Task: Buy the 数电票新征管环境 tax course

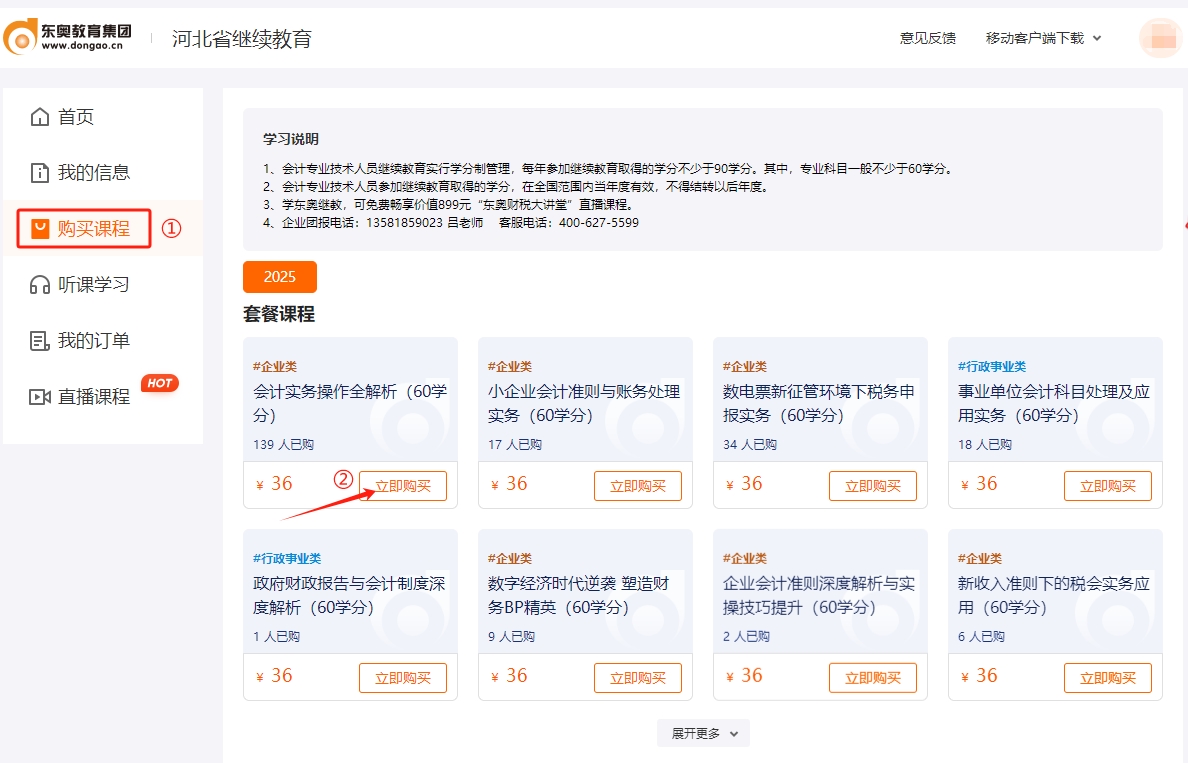Action: click(x=873, y=485)
